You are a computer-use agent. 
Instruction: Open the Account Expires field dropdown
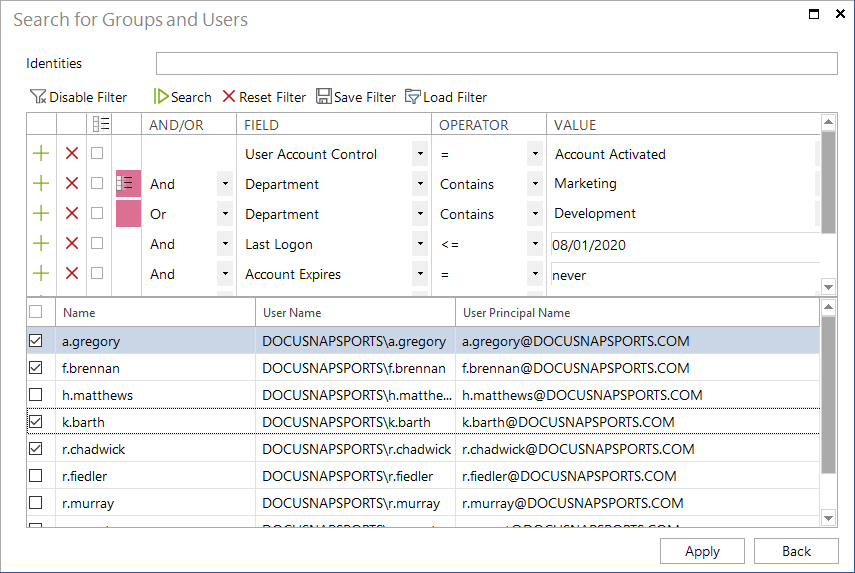pyautogui.click(x=420, y=274)
